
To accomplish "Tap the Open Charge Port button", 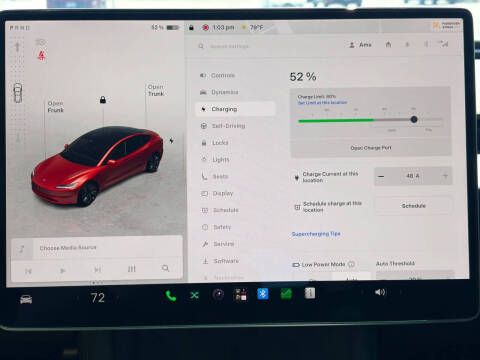I will [x=371, y=148].
